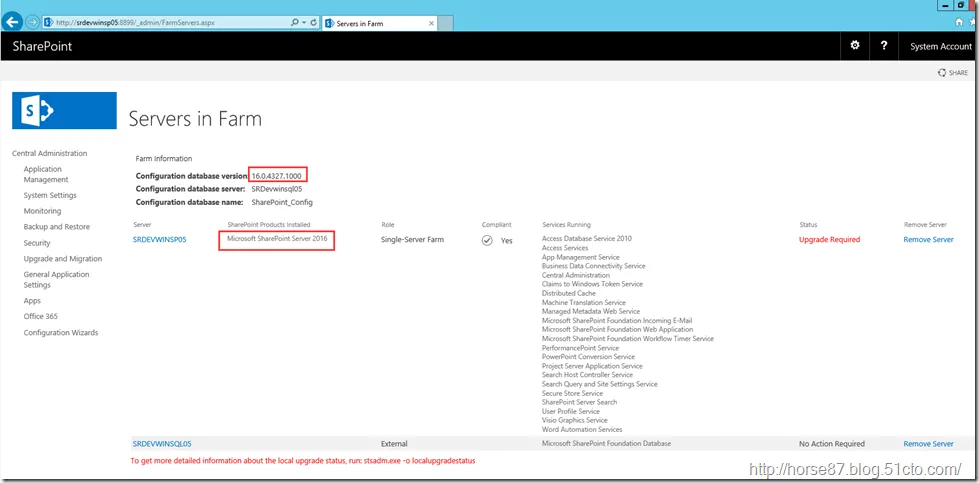The width and height of the screenshot is (979, 483).
Task: Click the SharePoint logo image
Action: [64, 110]
